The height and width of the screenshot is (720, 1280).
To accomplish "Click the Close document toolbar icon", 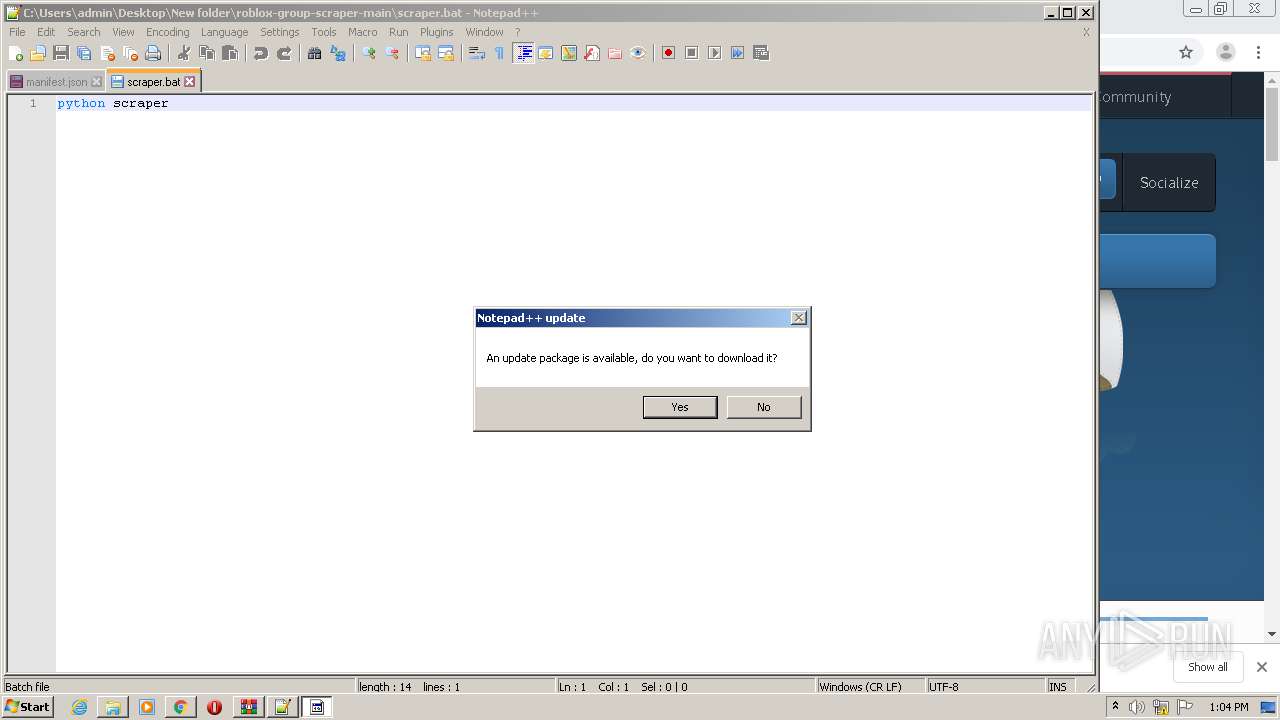I will pyautogui.click(x=107, y=53).
